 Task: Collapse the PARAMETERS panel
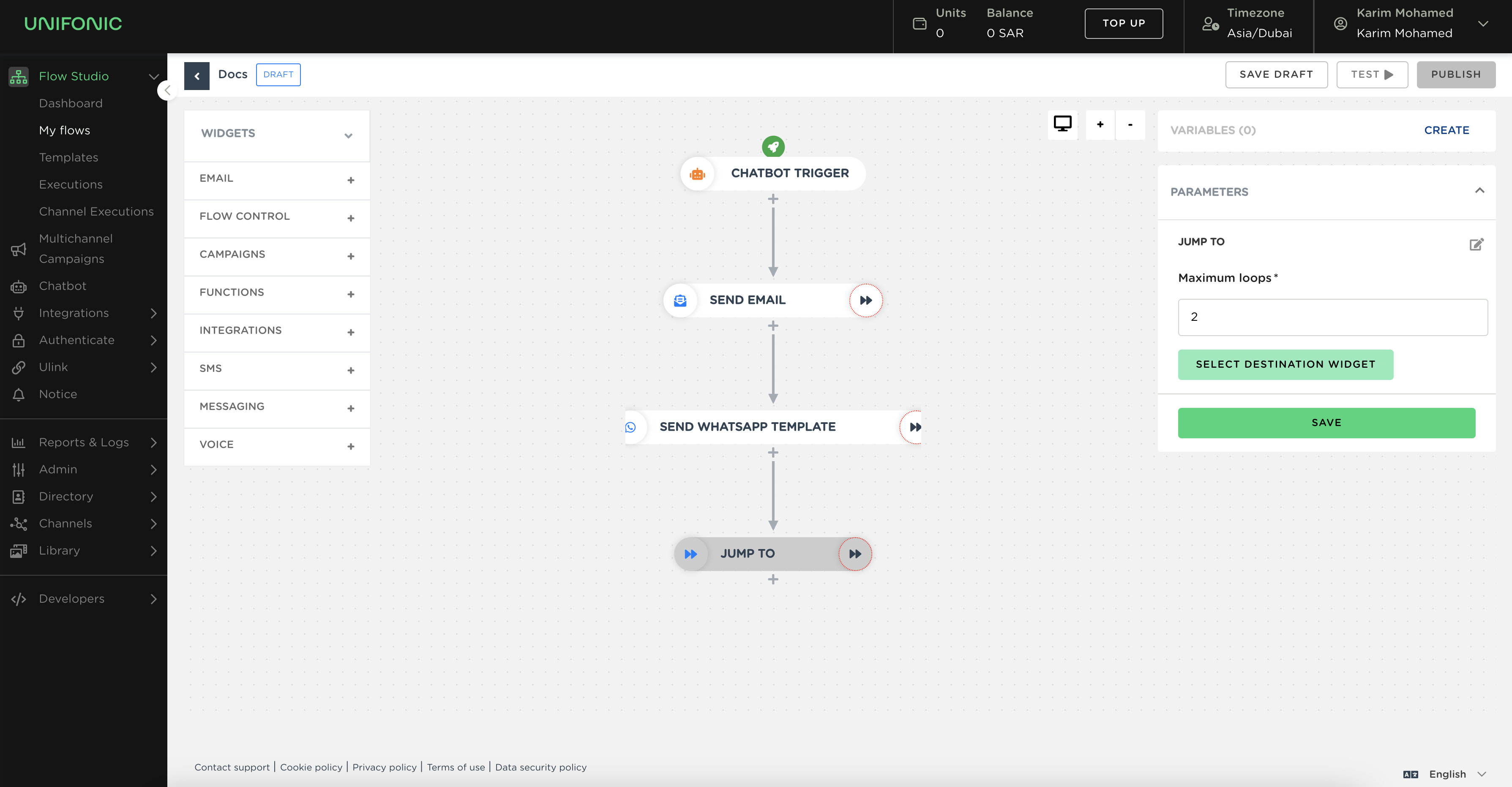click(1479, 191)
